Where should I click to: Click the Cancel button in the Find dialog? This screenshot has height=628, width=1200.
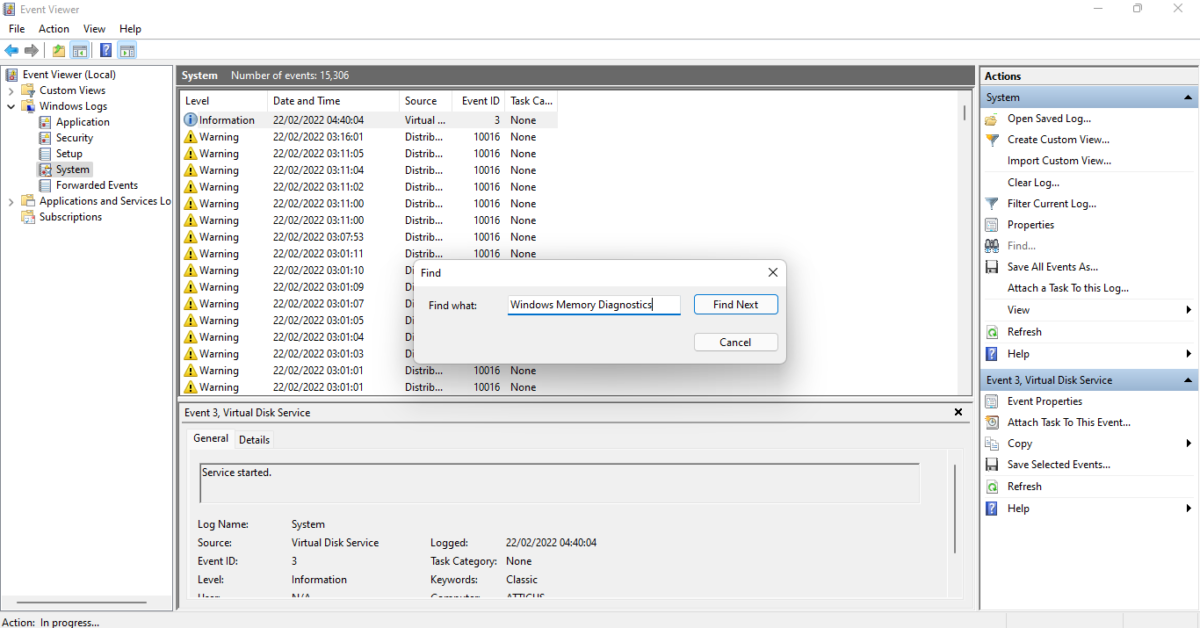coord(736,341)
